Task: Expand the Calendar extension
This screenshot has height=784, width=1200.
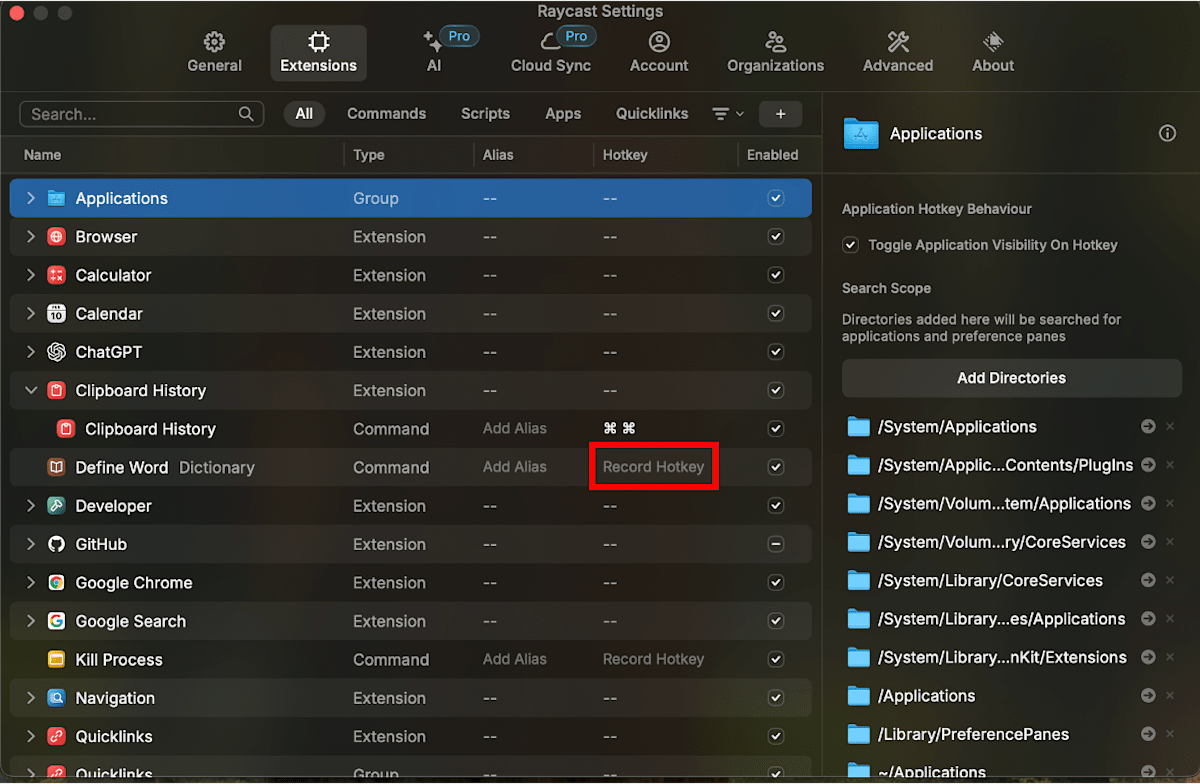Action: [x=31, y=314]
